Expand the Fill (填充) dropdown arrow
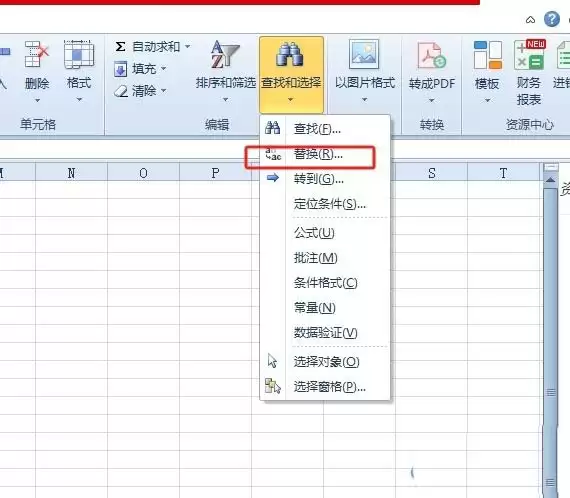Viewport: 570px width, 498px height. pos(164,68)
